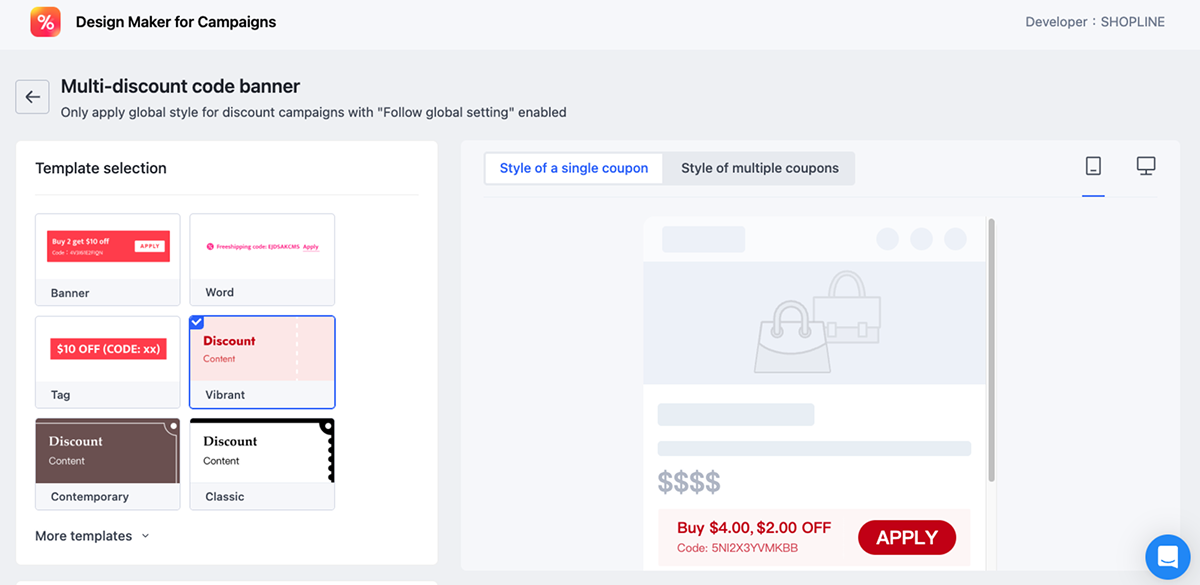Image resolution: width=1200 pixels, height=585 pixels.
Task: Choose the Tag template
Action: (108, 361)
